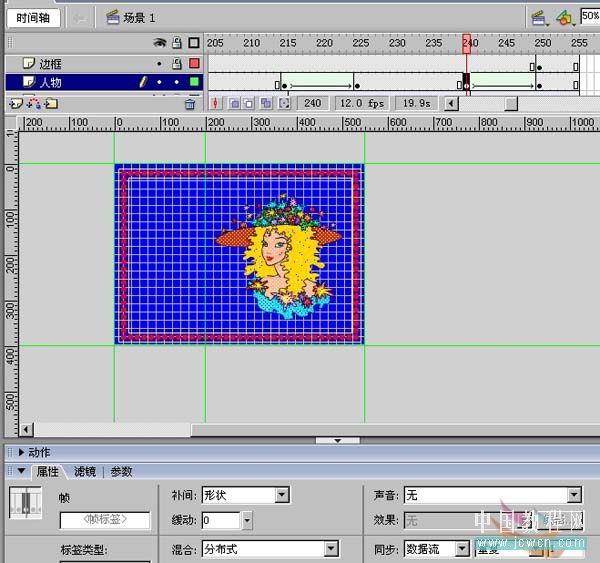Insert a layer folder

51,103
